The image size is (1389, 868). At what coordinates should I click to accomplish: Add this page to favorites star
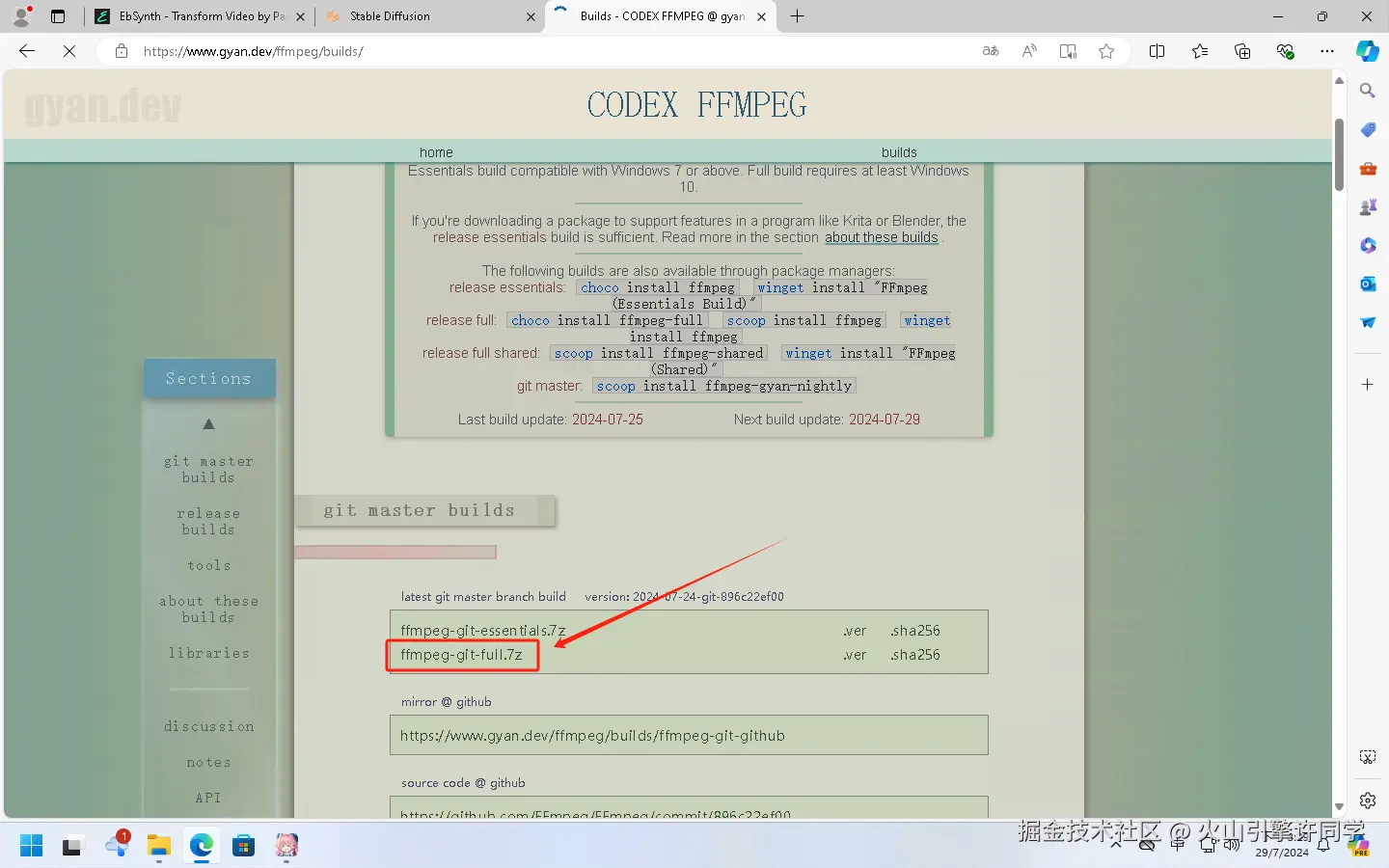[x=1106, y=51]
